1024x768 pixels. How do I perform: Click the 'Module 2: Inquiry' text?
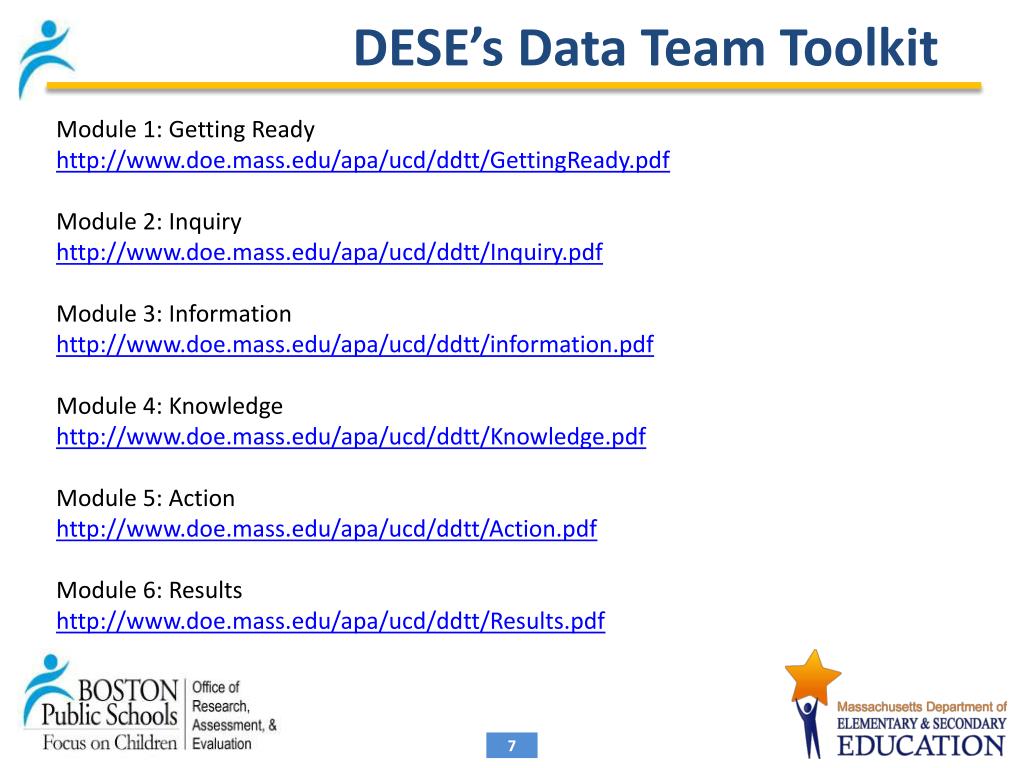149,222
